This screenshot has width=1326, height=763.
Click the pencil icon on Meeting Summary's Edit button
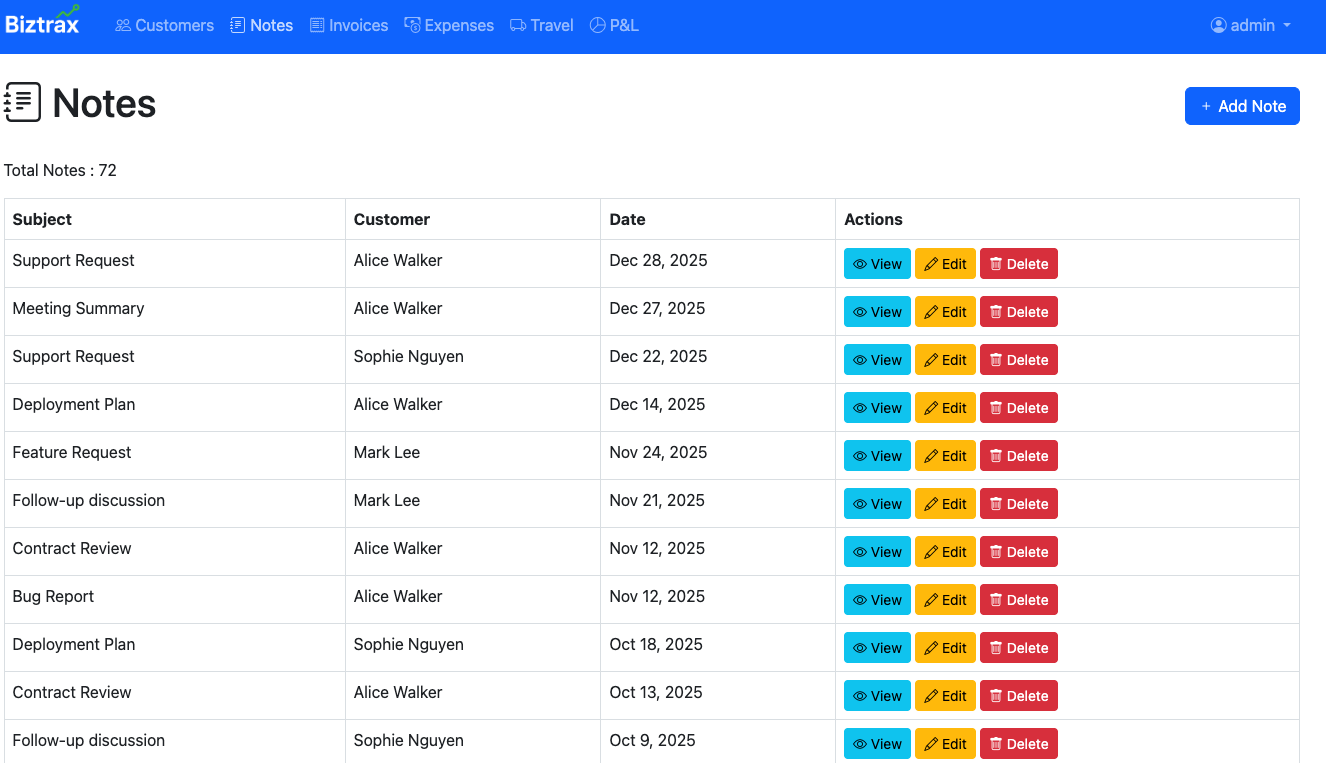click(x=932, y=311)
